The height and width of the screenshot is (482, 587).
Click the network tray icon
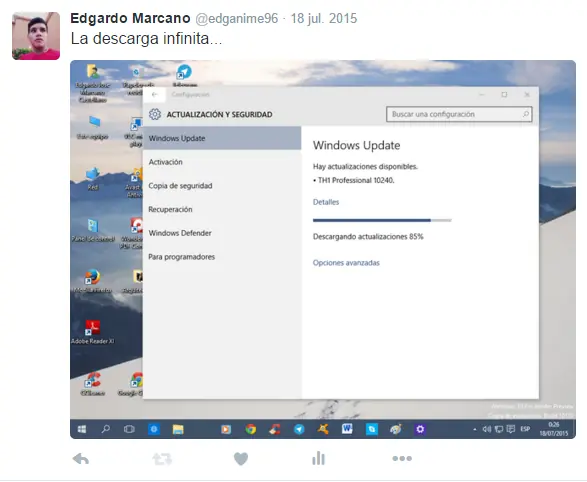click(499, 429)
